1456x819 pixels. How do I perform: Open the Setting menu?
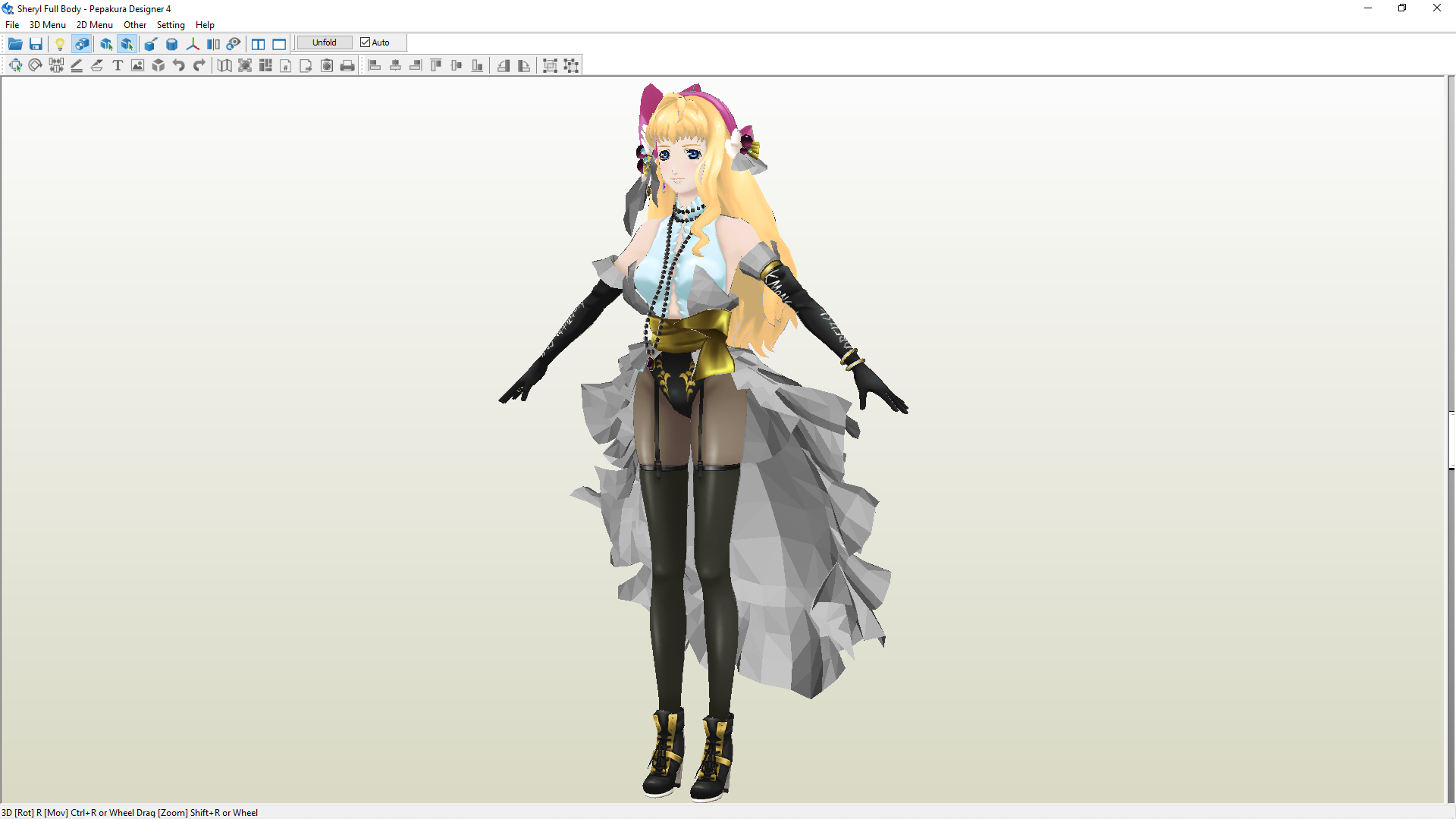click(171, 24)
